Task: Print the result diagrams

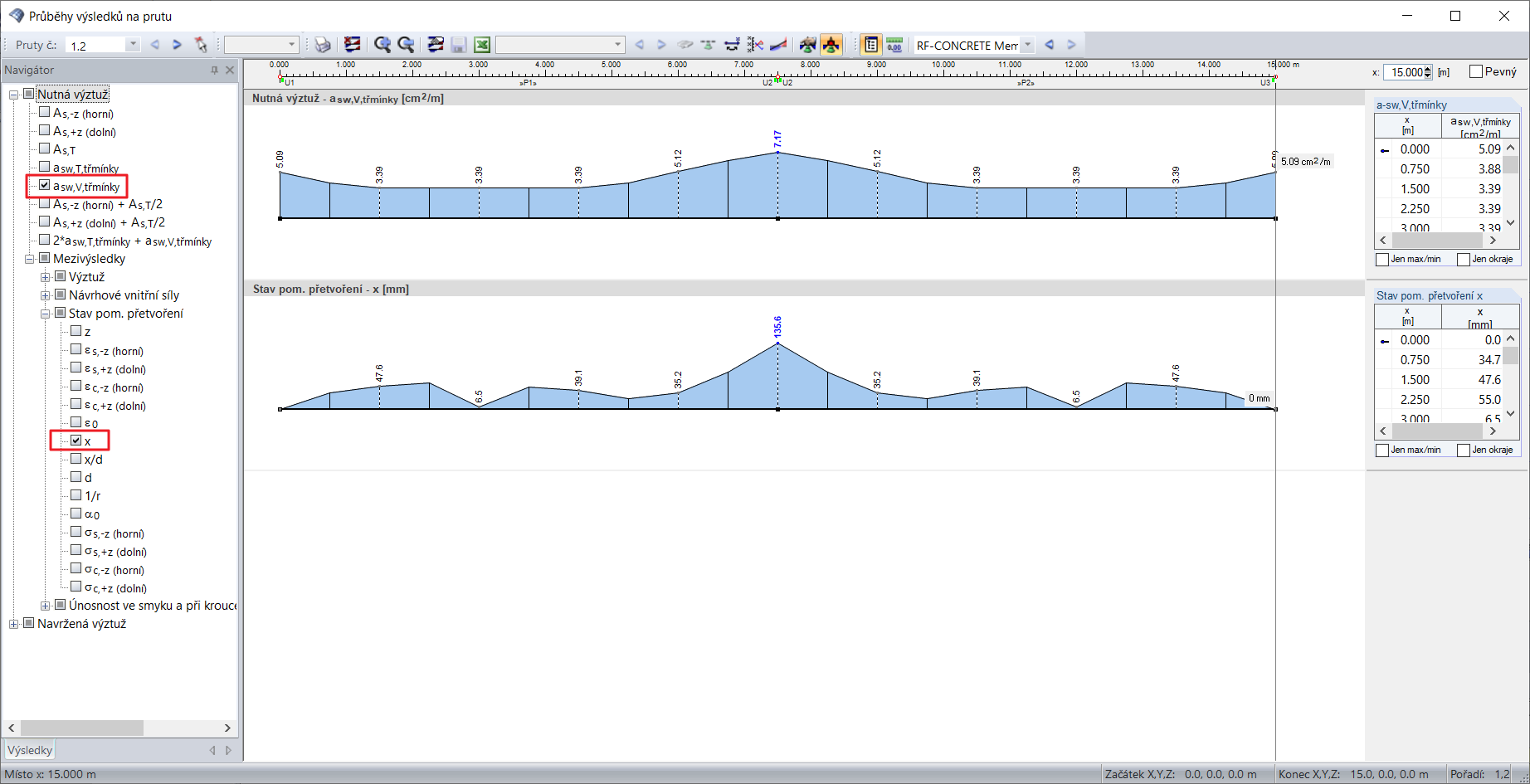Action: coord(323,45)
